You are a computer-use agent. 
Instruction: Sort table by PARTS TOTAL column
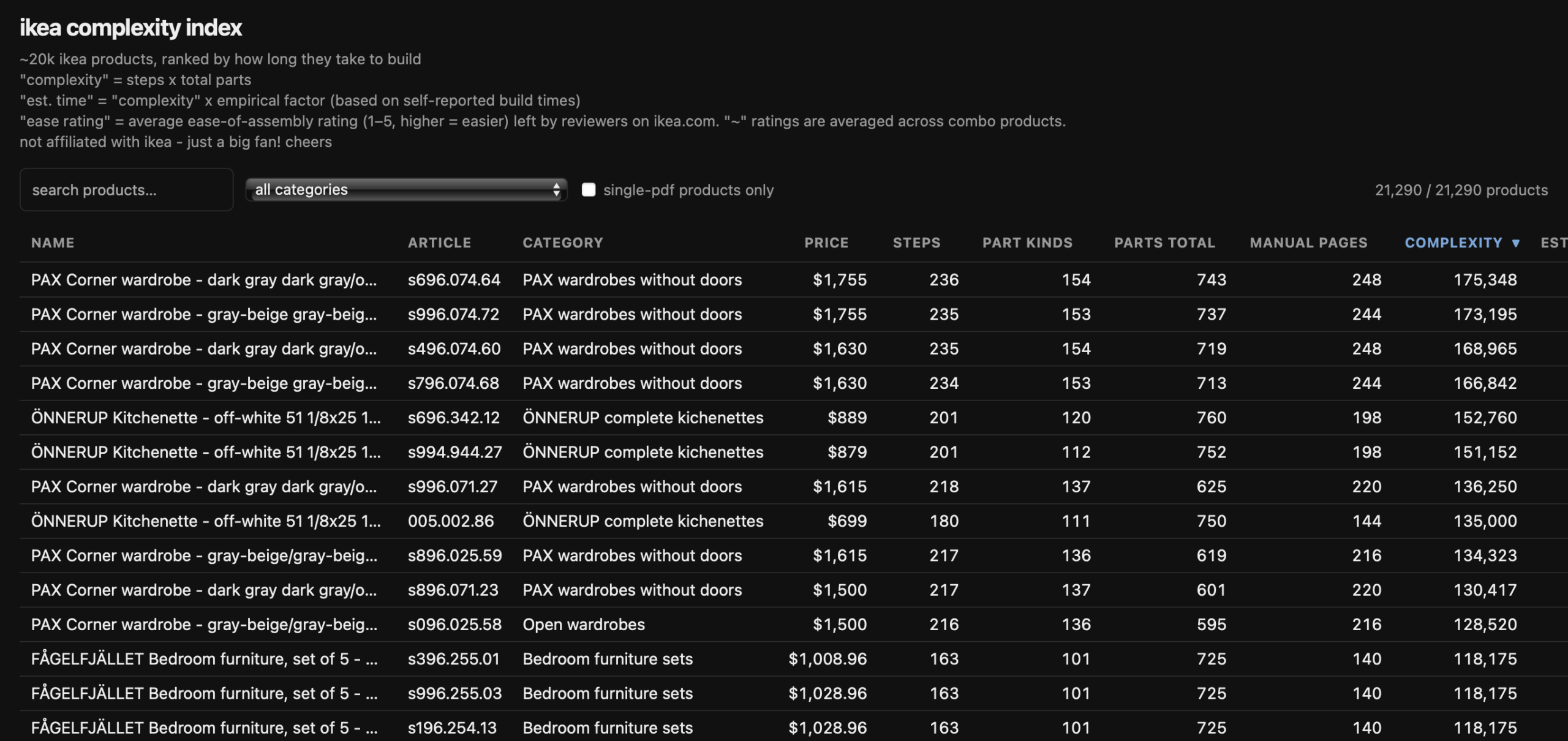(x=1164, y=243)
